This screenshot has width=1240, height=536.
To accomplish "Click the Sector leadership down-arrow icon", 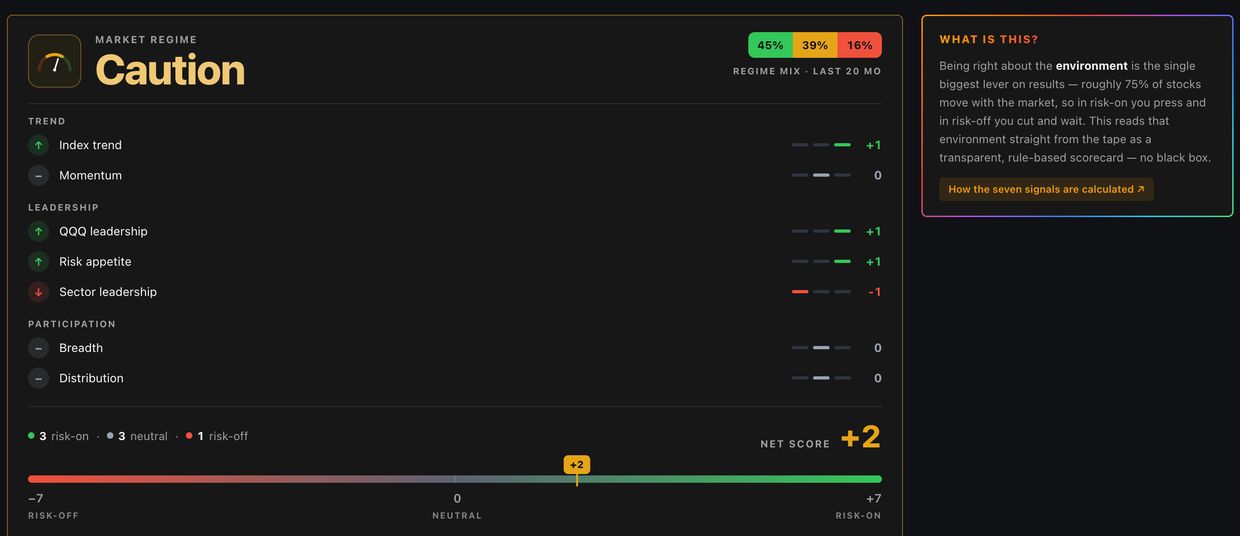I will tap(38, 292).
